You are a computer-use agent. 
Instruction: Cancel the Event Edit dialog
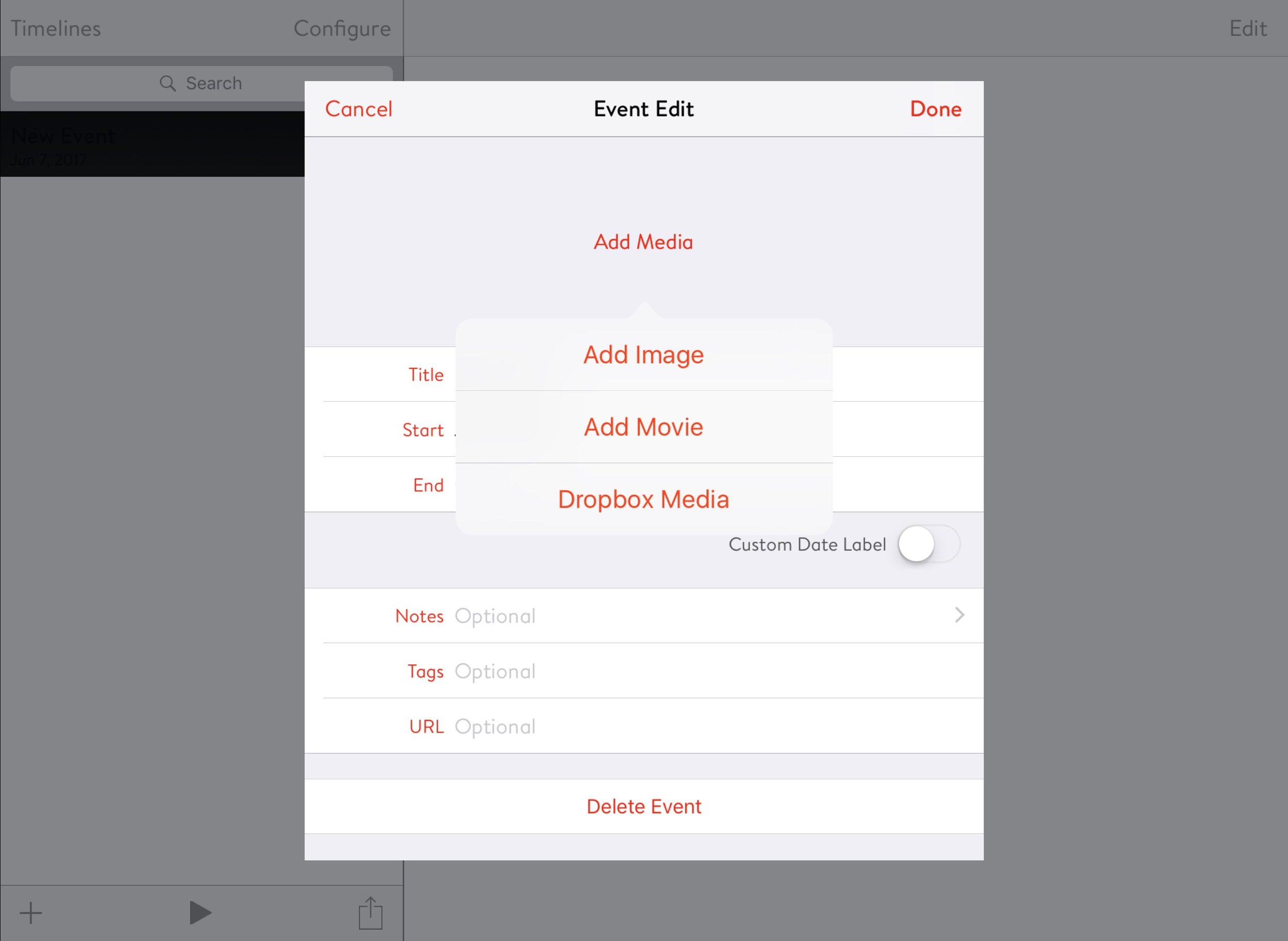359,109
